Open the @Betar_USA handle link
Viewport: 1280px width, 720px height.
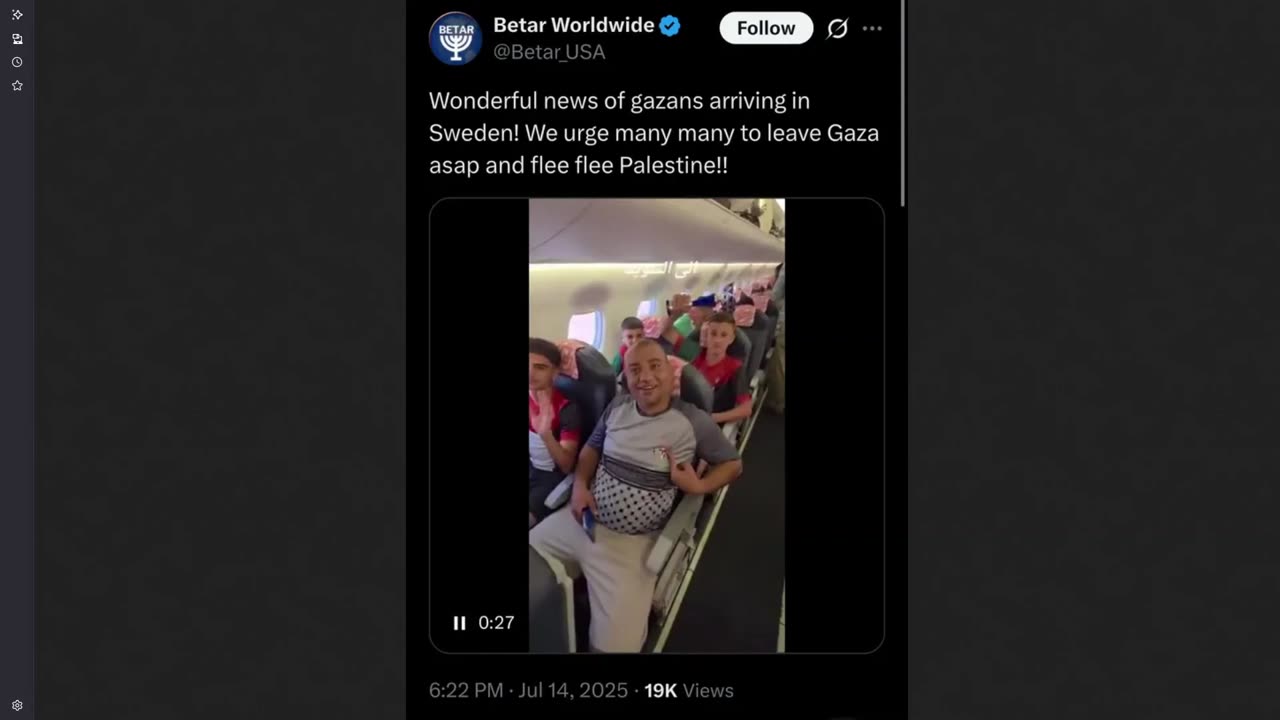(549, 52)
